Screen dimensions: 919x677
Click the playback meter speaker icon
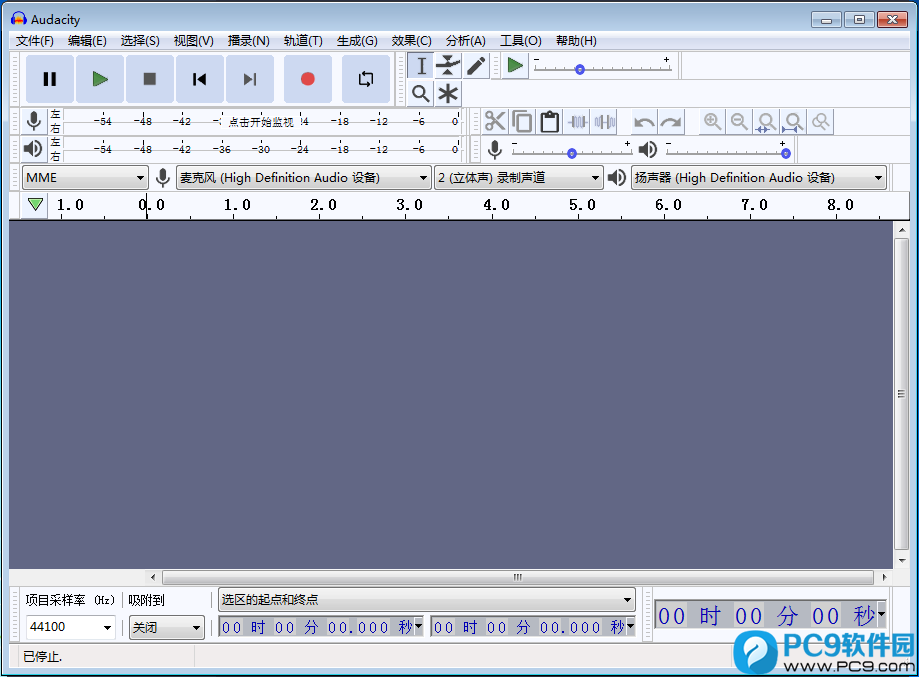pos(33,149)
